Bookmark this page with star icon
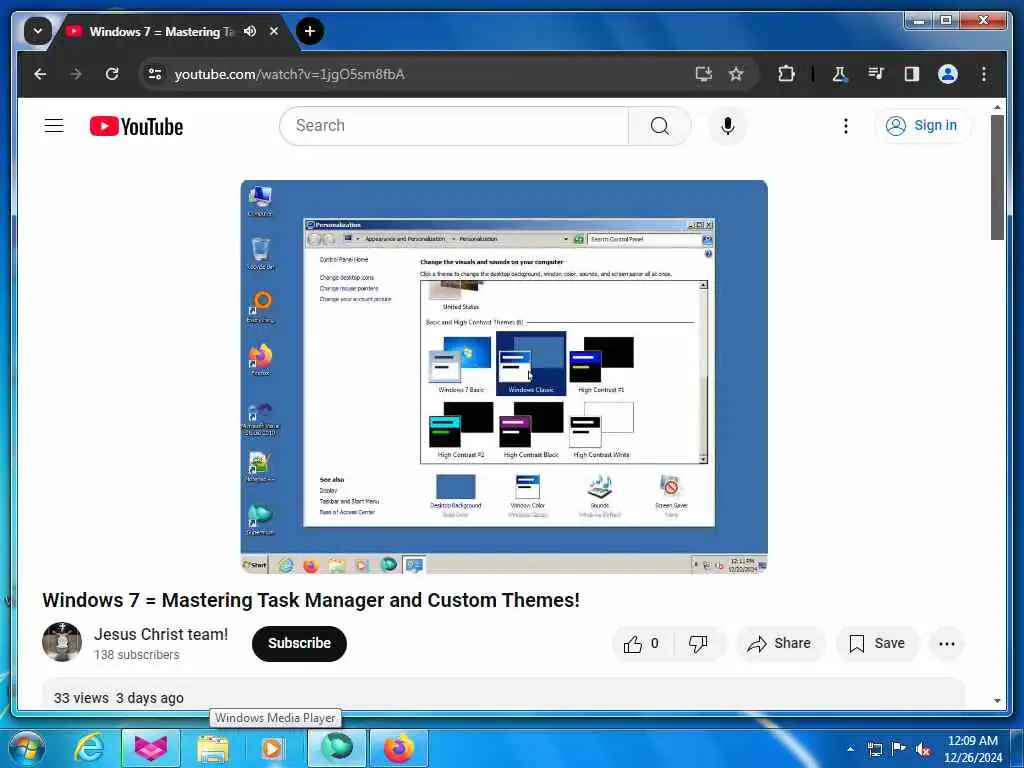1024x768 pixels. click(x=736, y=74)
